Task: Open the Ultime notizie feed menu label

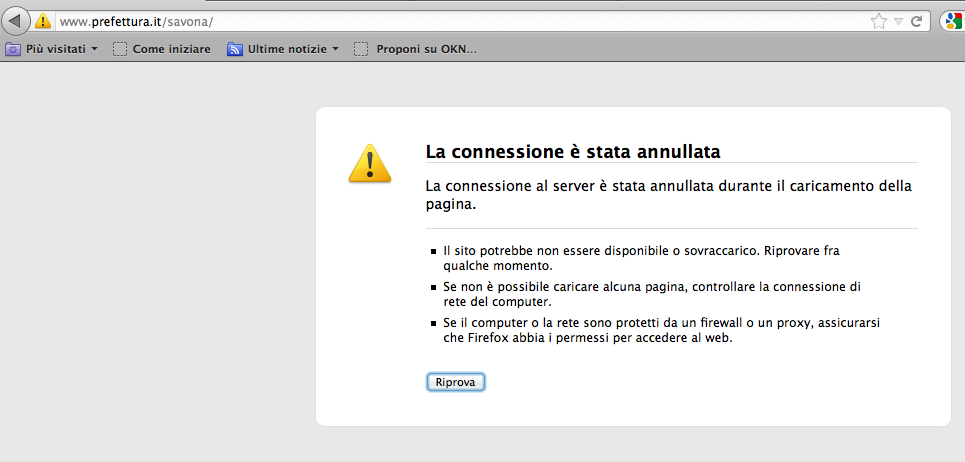Action: (x=287, y=49)
